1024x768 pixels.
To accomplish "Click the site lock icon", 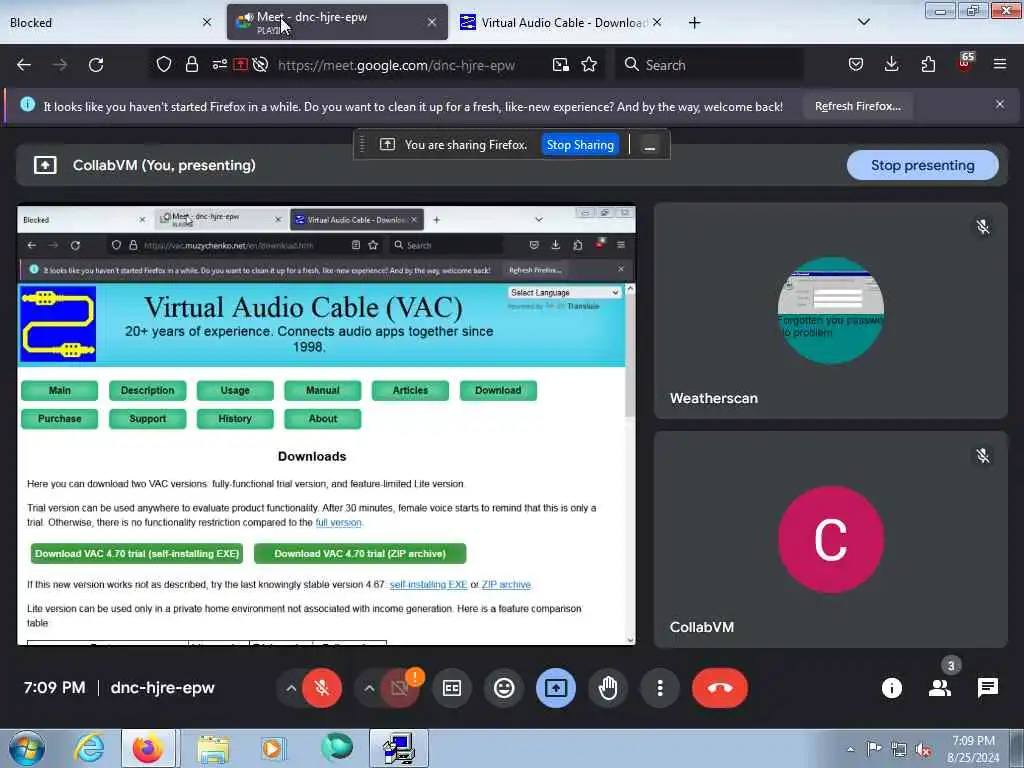I will pyautogui.click(x=191, y=65).
